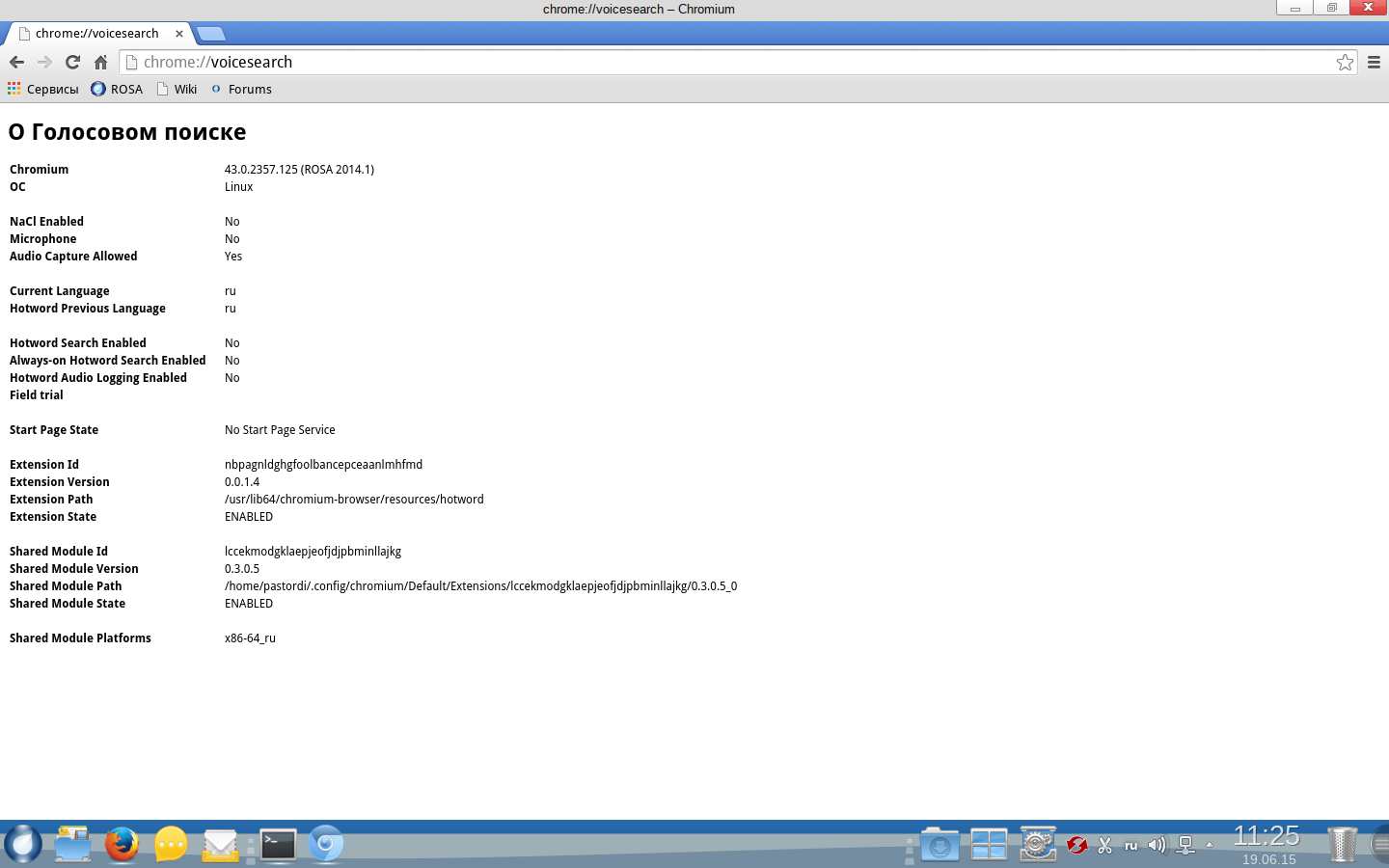The height and width of the screenshot is (868, 1389).
Task: Click the Shared Module Path value
Action: (x=480, y=586)
